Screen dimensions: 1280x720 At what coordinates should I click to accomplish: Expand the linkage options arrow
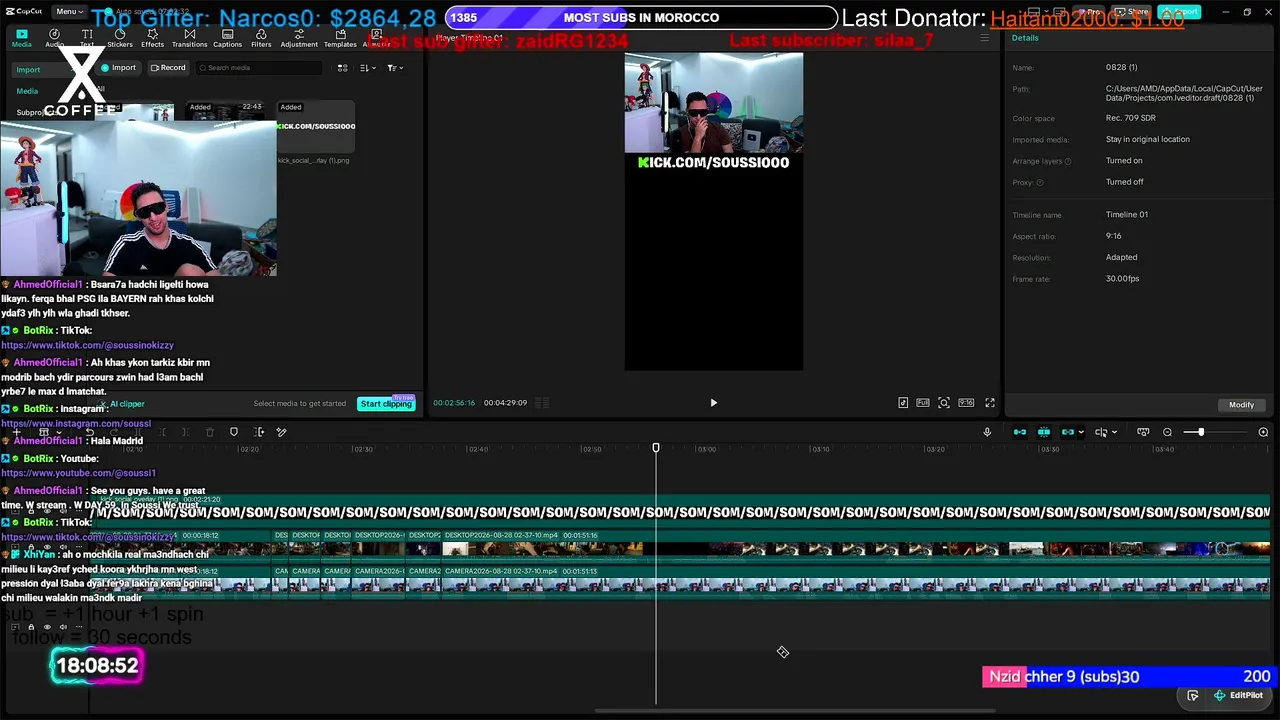pos(1081,433)
